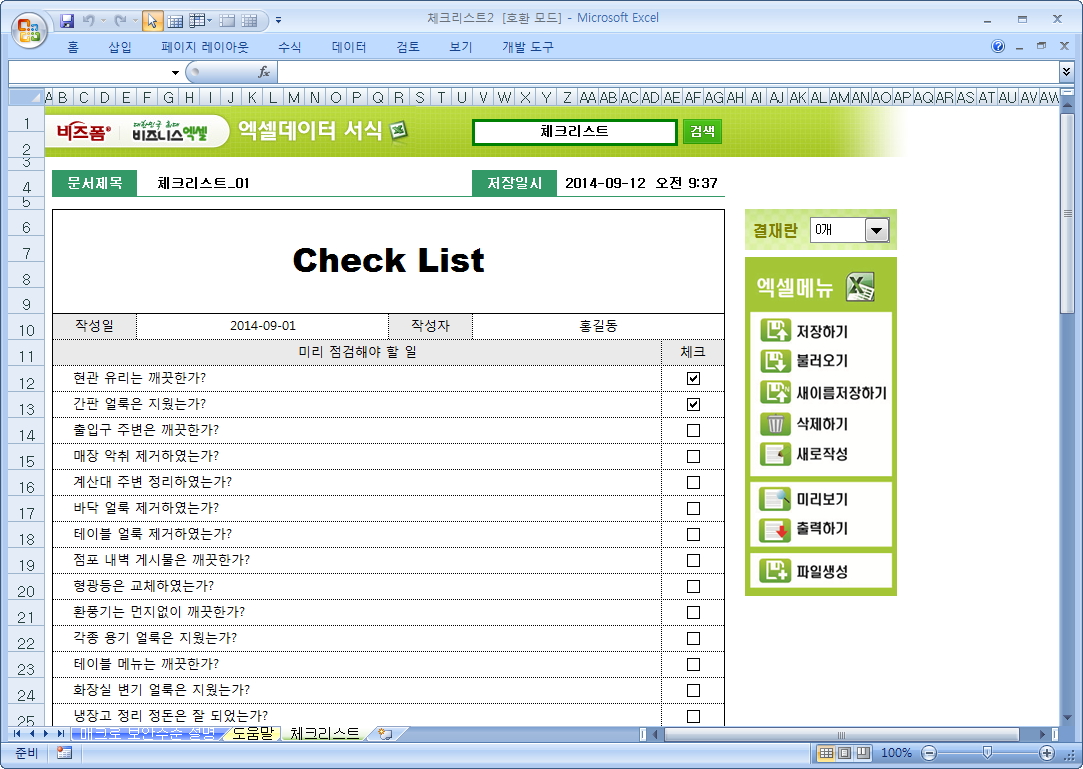Open the 수식 ribbon tab
This screenshot has width=1083, height=769.
[x=289, y=47]
